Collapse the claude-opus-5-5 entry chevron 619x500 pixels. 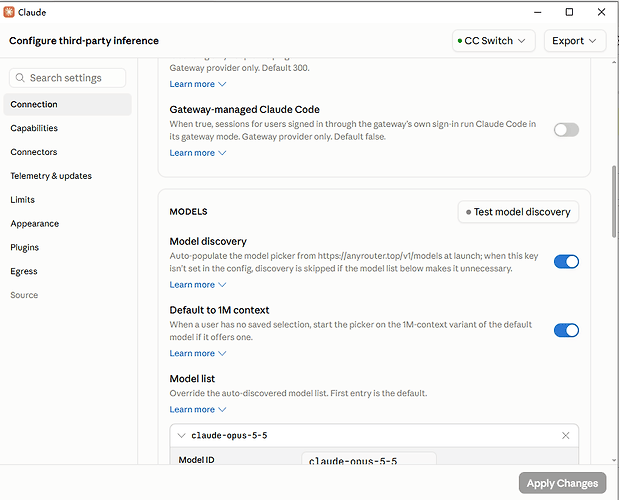coord(181,435)
